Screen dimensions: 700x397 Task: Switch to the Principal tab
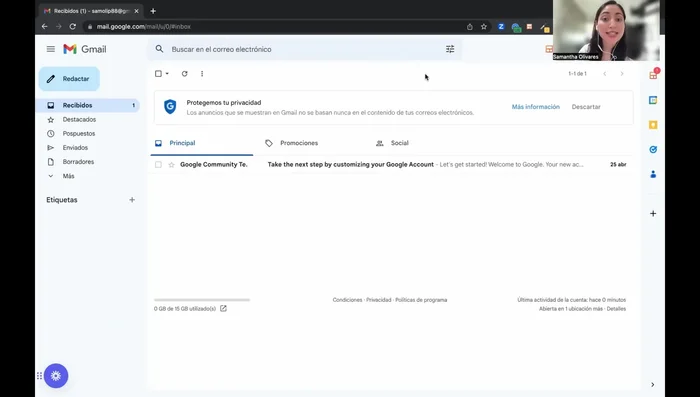pyautogui.click(x=202, y=143)
